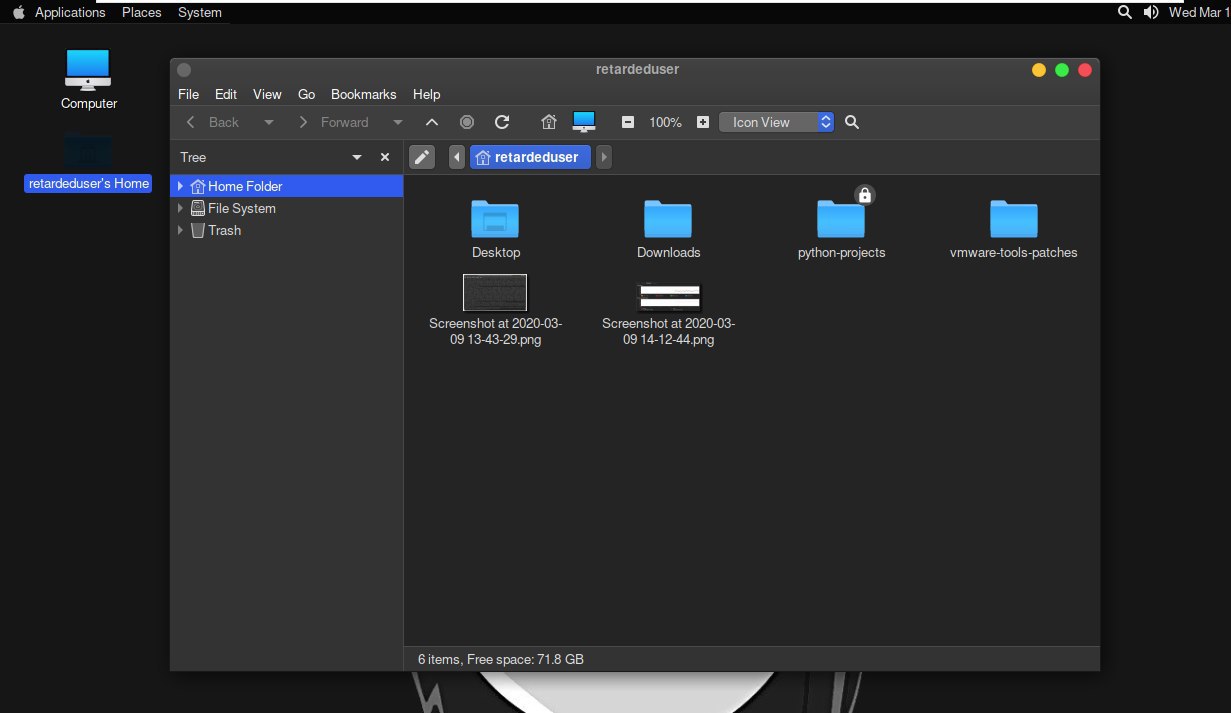The image size is (1231, 713).
Task: Click the green maximize window button
Action: pyautogui.click(x=1062, y=70)
